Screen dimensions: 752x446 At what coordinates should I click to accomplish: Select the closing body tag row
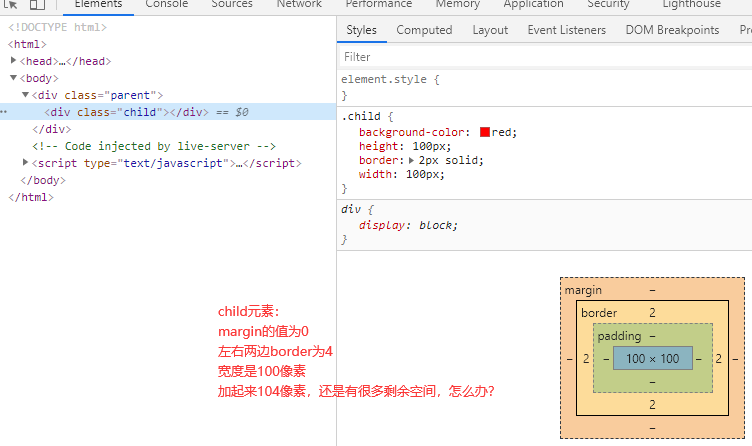pyautogui.click(x=43, y=180)
